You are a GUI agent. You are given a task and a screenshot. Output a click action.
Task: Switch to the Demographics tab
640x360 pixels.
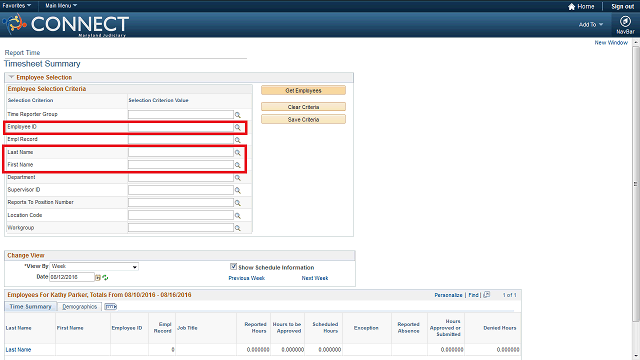point(80,307)
